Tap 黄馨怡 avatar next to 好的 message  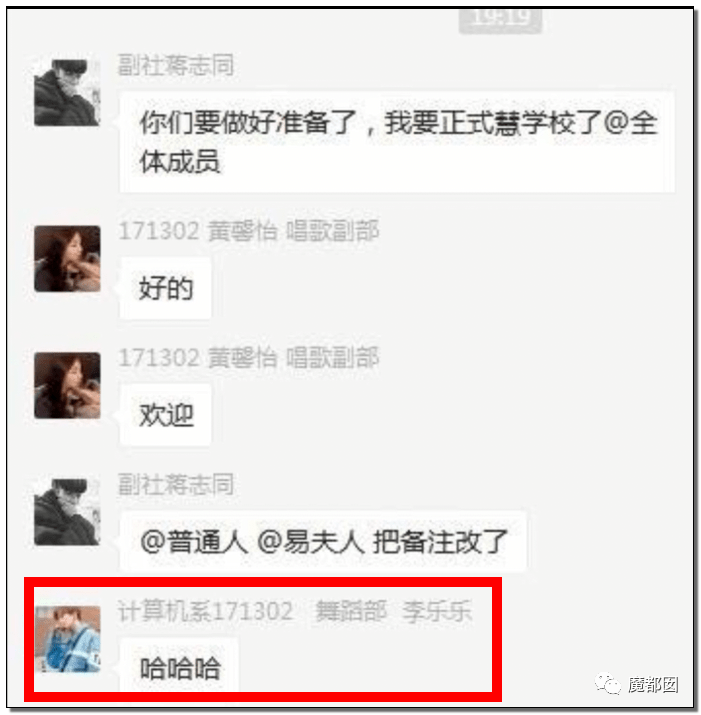[67, 259]
